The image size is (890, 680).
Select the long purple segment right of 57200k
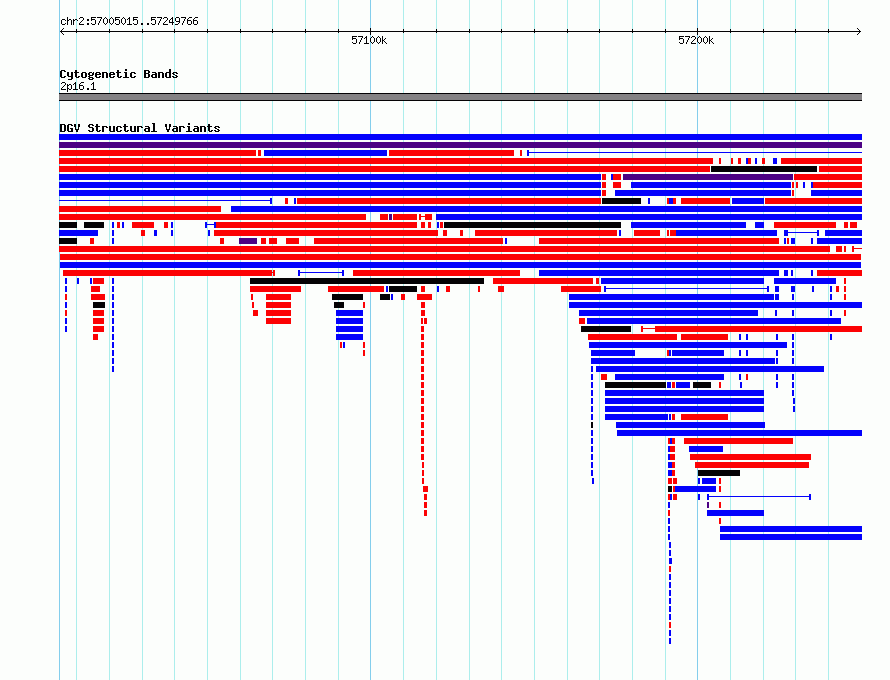pos(707,177)
